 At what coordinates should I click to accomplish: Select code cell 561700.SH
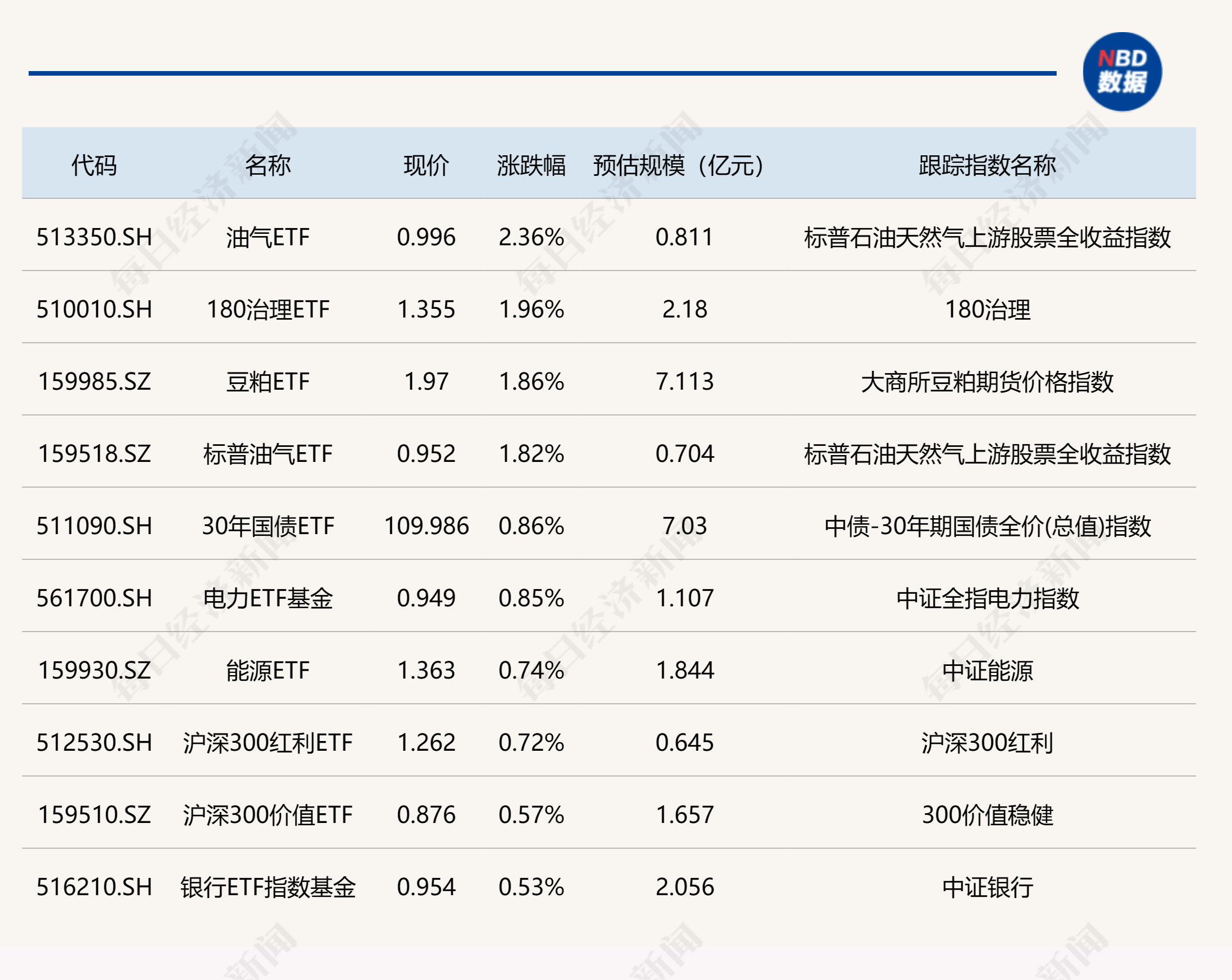[95, 598]
